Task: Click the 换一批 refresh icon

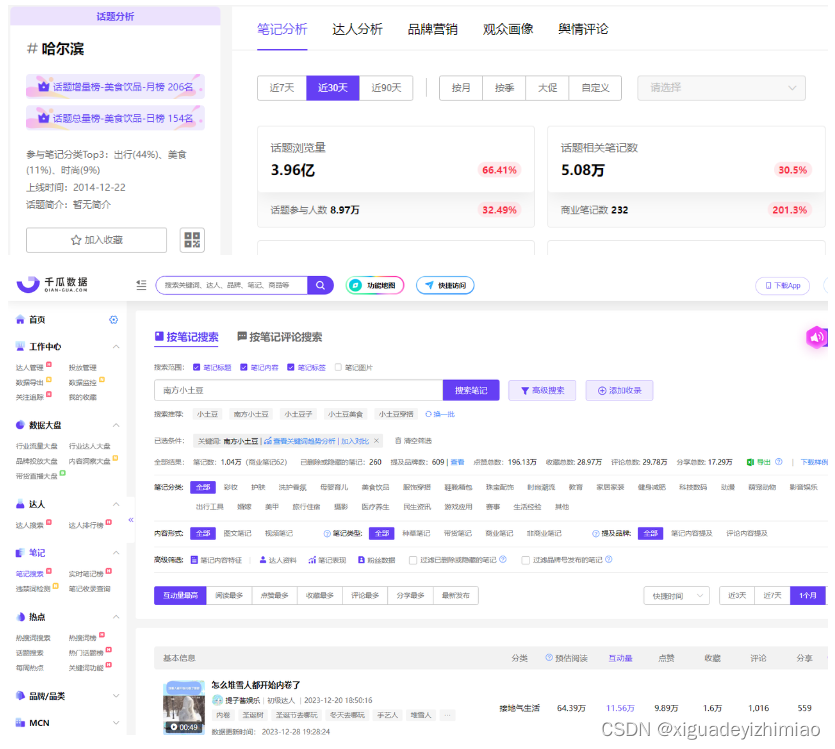Action: coord(428,414)
